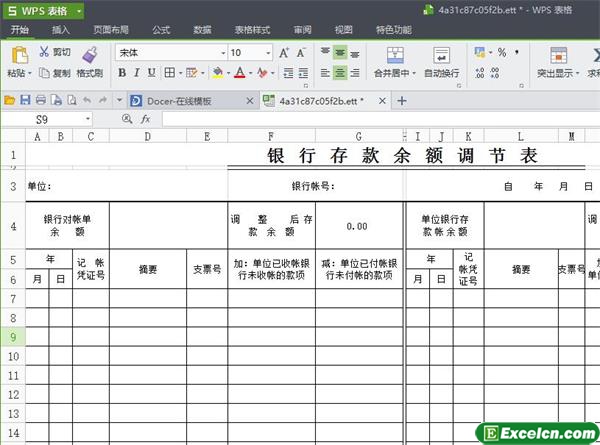
Task: Toggle Bold formatting
Action: pyautogui.click(x=121, y=73)
